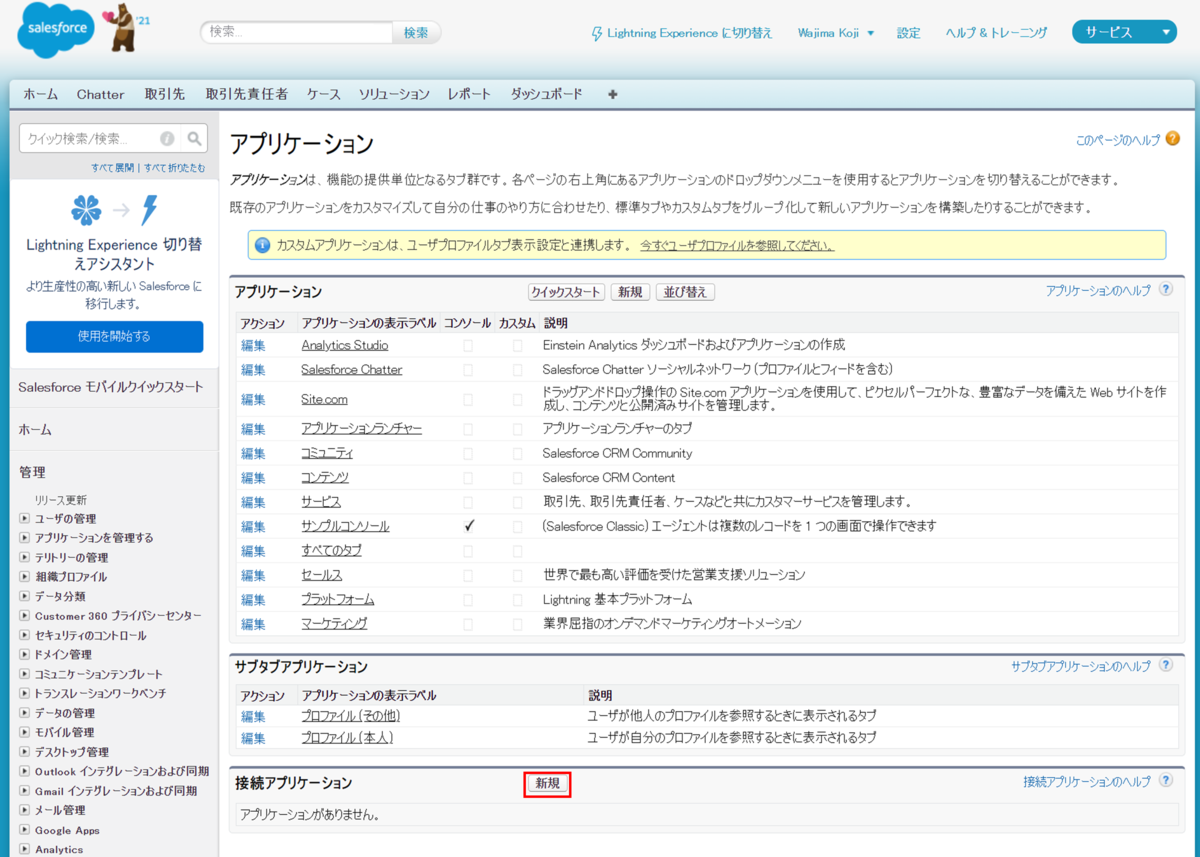Image resolution: width=1200 pixels, height=857 pixels.
Task: Toggle custom checkbox for Salesforce Chatter
Action: coord(517,369)
